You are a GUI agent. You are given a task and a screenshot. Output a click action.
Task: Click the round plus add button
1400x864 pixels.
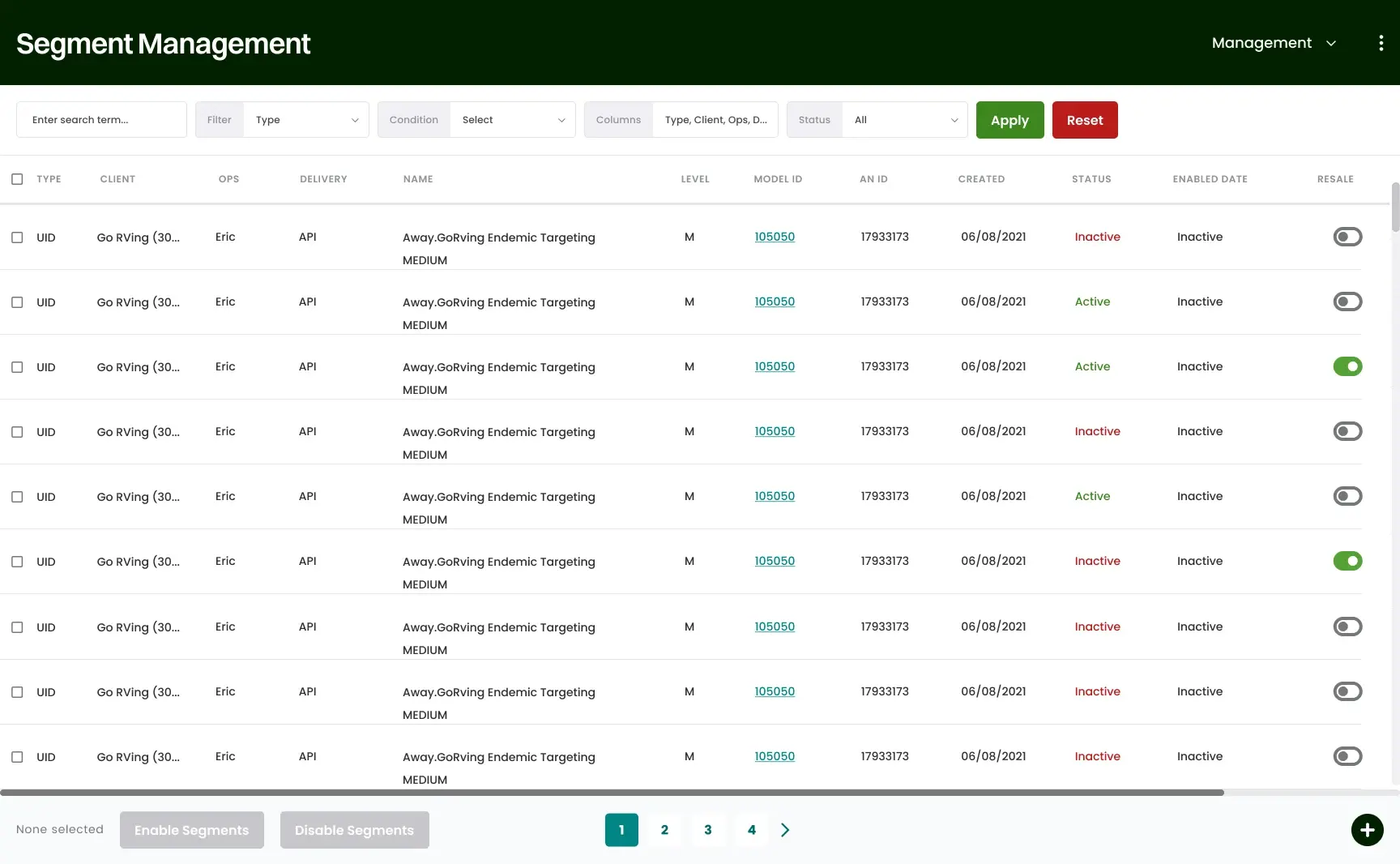[1367, 830]
